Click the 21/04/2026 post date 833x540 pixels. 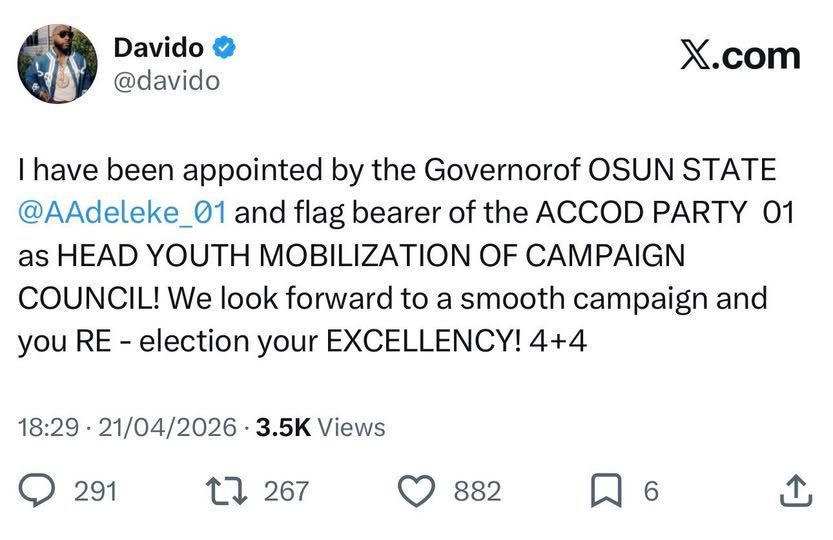click(162, 428)
